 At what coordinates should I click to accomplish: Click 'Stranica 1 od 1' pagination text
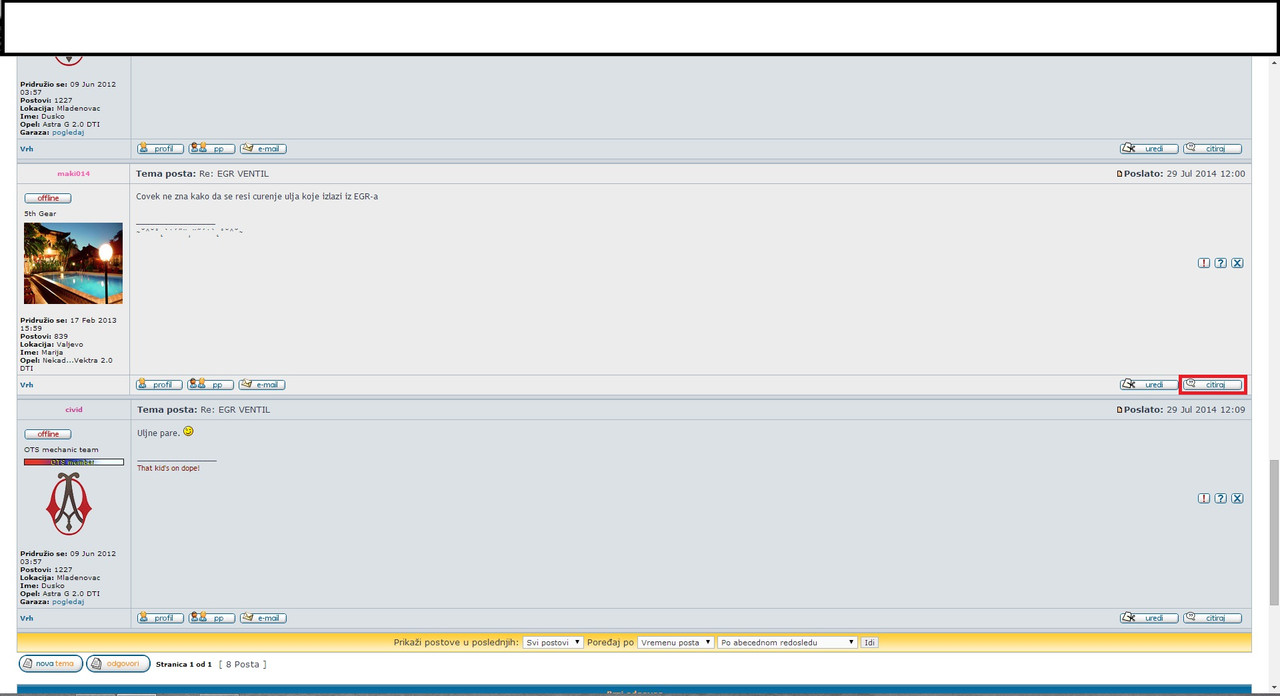tap(184, 664)
